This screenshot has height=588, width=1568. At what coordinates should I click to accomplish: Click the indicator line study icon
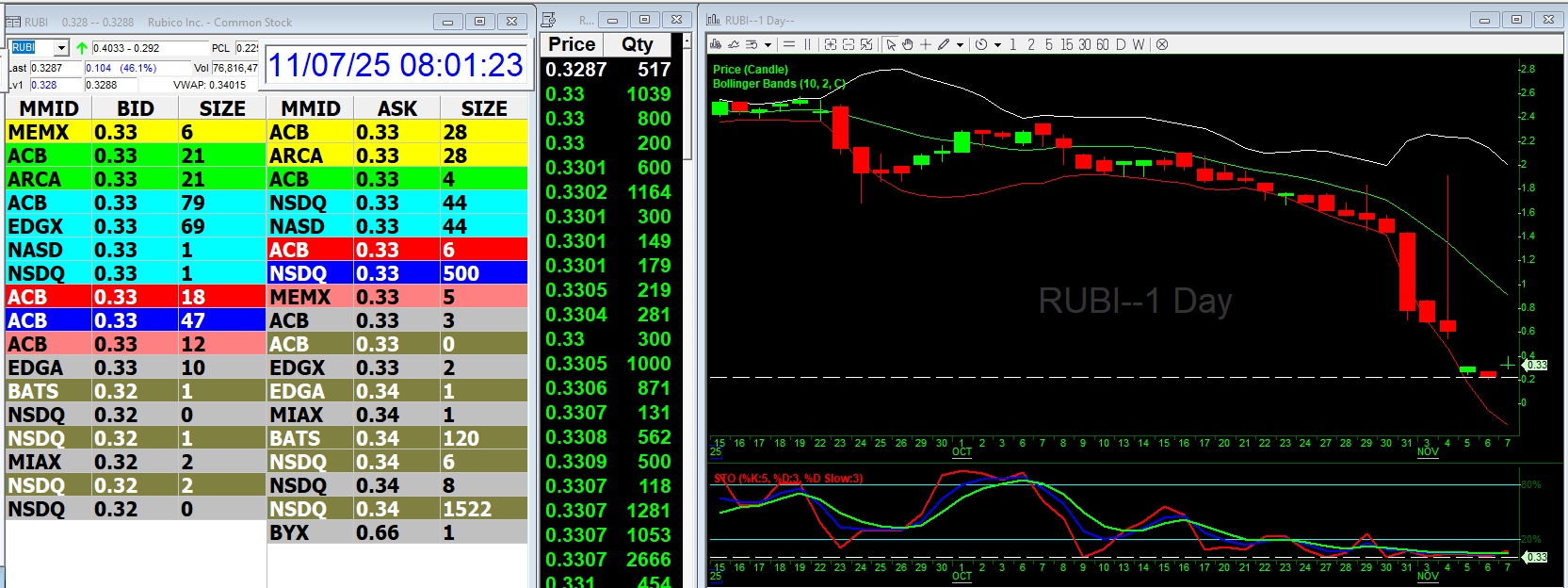[x=734, y=44]
